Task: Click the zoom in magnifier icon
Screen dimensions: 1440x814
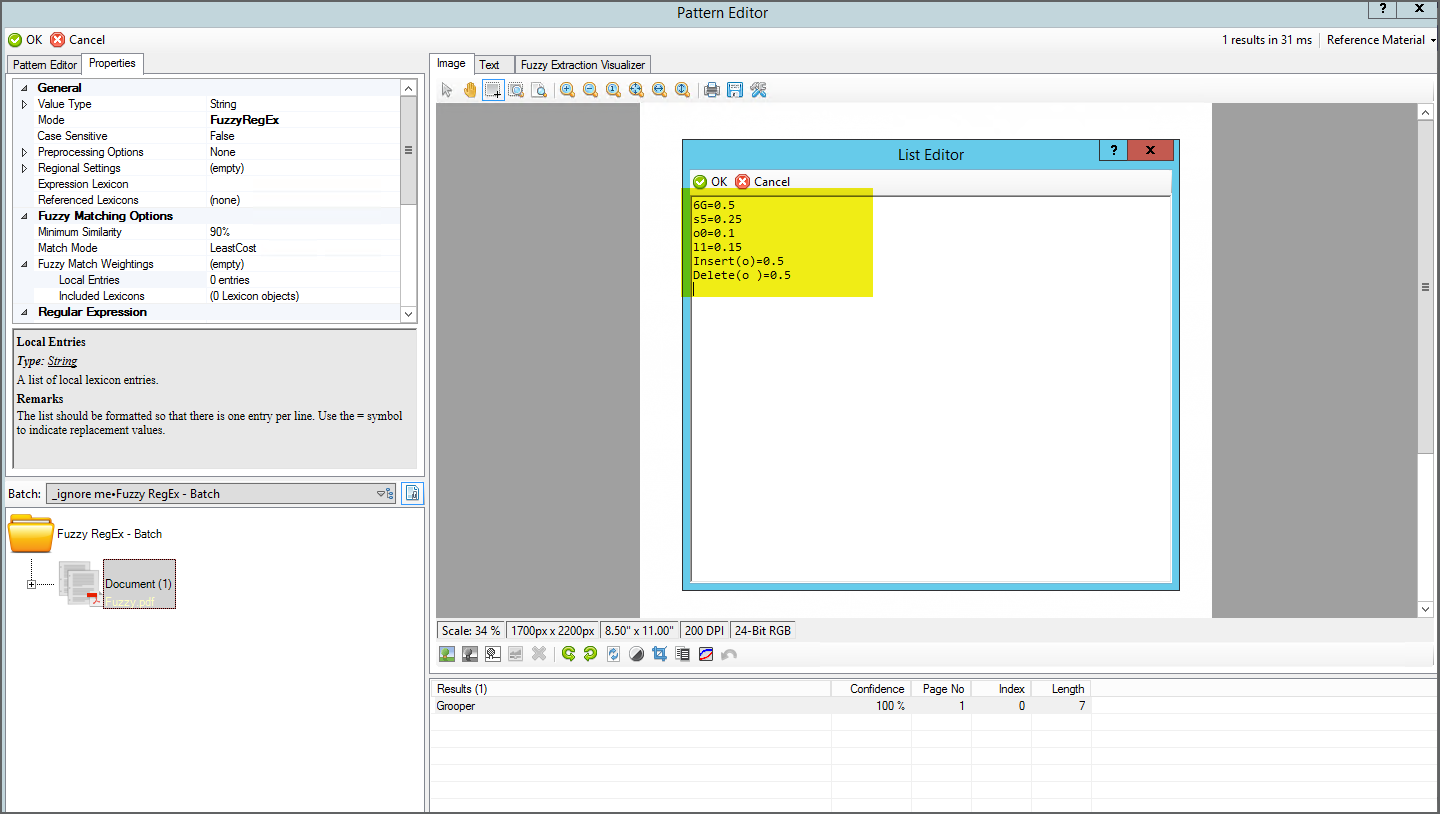Action: pos(567,90)
